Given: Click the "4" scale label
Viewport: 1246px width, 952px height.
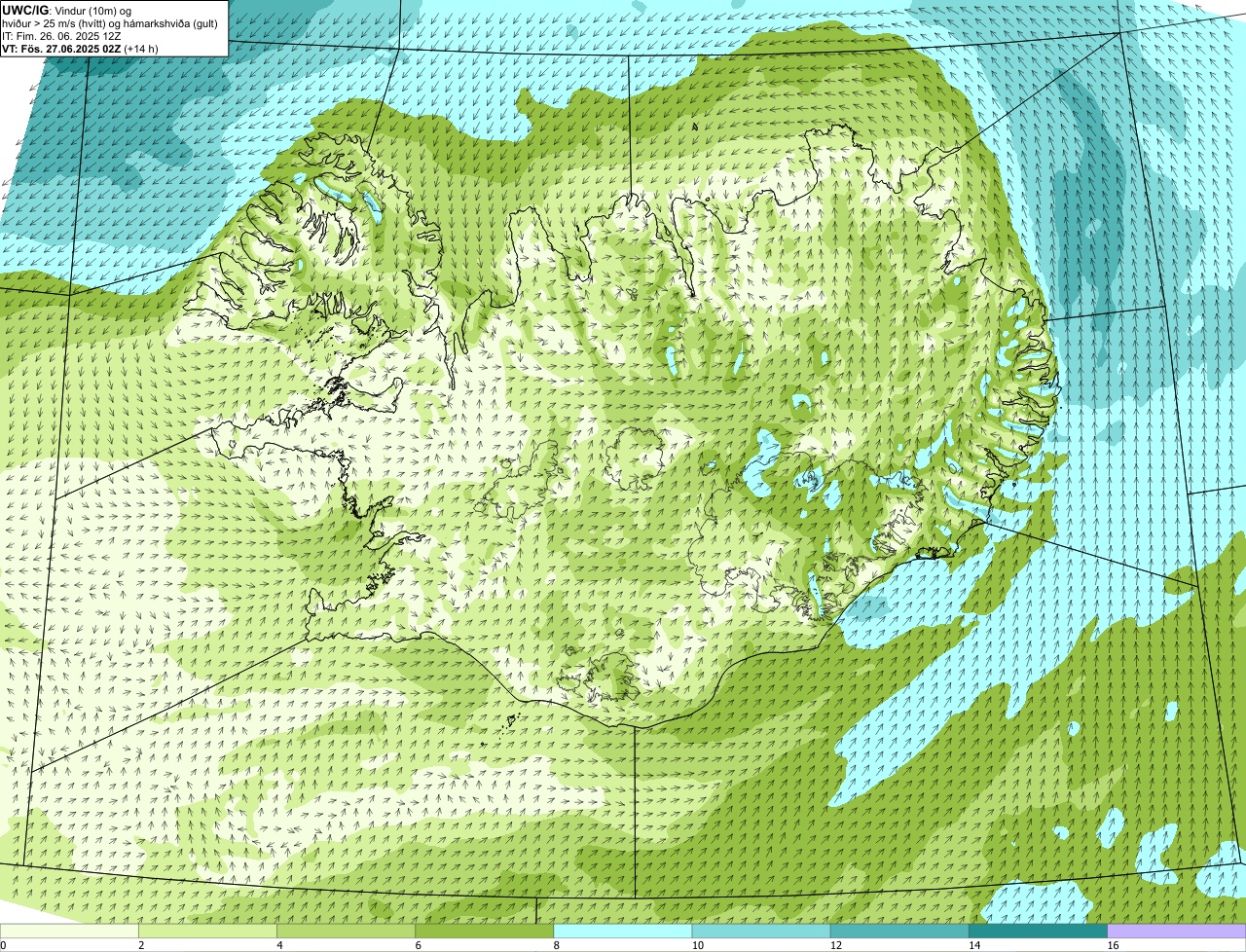Looking at the screenshot, I should (x=279, y=945).
